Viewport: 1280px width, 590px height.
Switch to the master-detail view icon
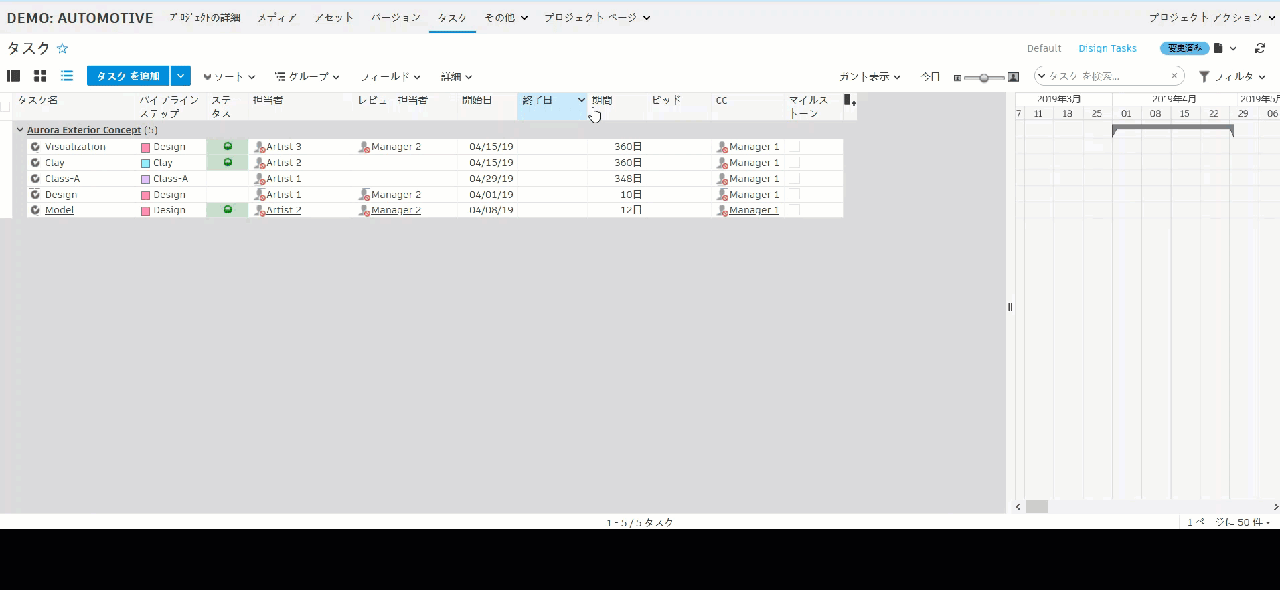click(x=14, y=76)
